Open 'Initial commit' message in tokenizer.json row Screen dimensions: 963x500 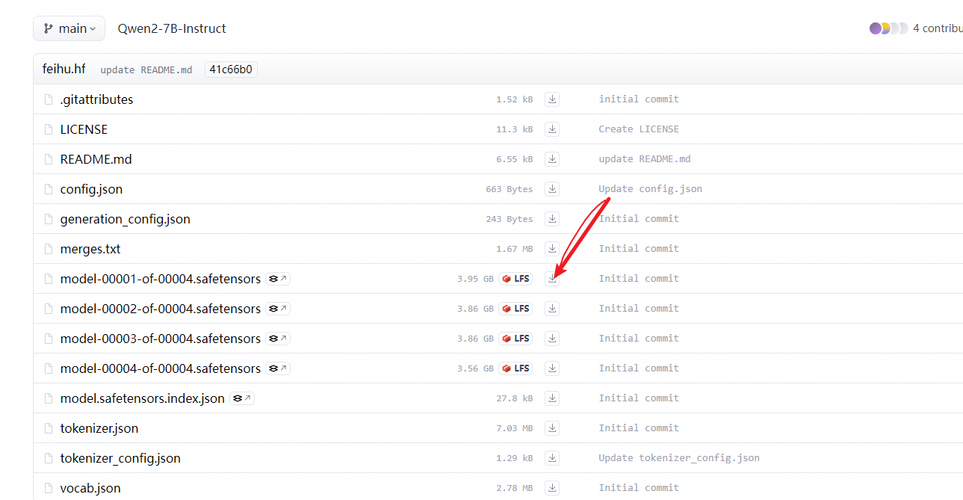point(639,428)
